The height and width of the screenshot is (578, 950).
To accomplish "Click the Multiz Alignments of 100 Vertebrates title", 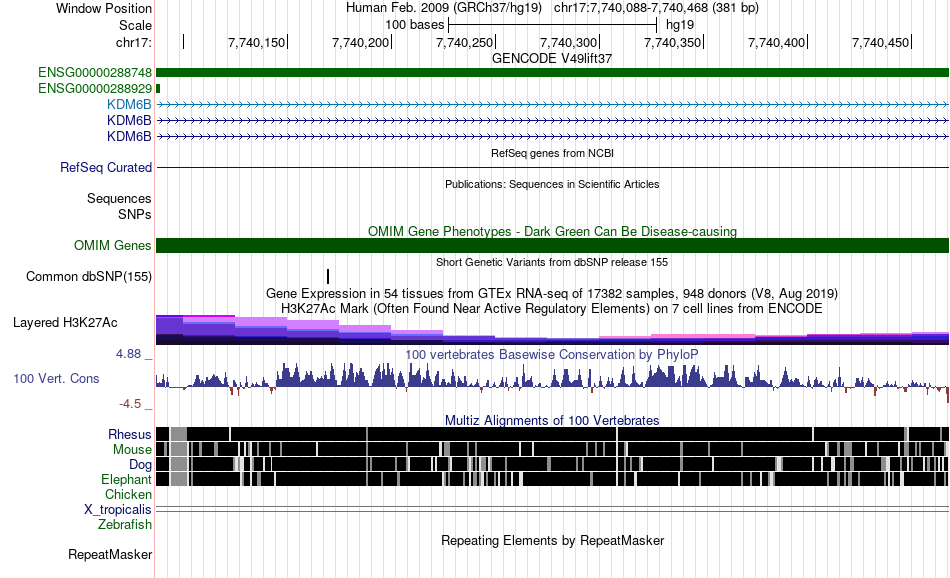I will (x=552, y=420).
